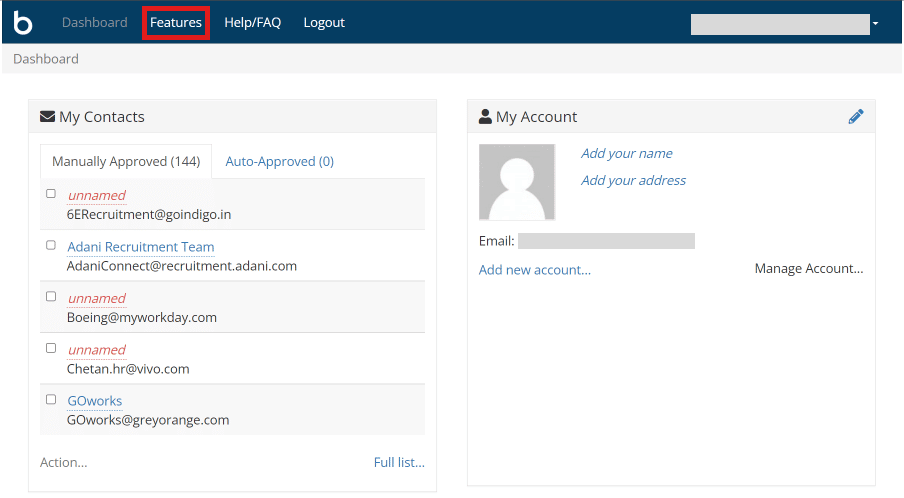Screen dimensions: 904x498
Task: Open the Full list... link
Action: [399, 462]
